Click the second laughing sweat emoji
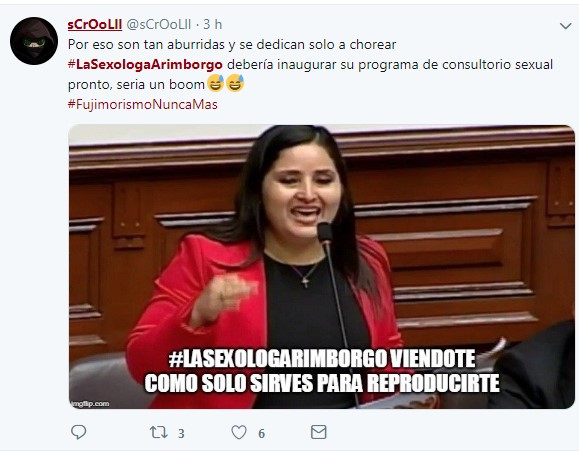579x454 pixels. pyautogui.click(x=235, y=83)
